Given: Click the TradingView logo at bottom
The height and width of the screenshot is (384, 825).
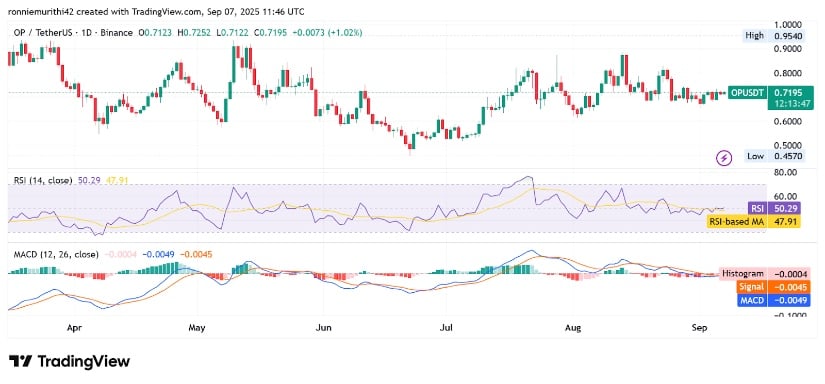Looking at the screenshot, I should coord(69,361).
